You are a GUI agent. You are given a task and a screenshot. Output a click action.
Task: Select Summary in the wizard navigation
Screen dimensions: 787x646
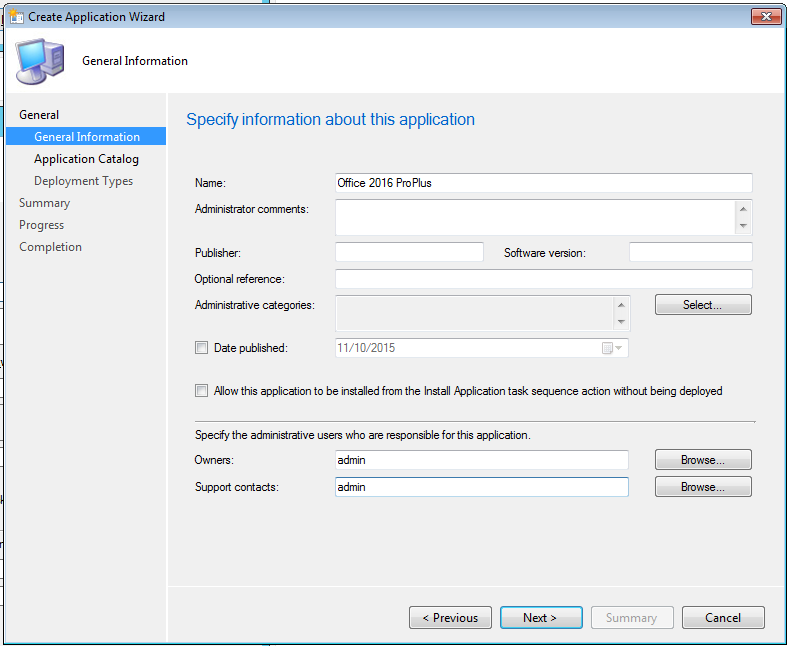tap(44, 203)
